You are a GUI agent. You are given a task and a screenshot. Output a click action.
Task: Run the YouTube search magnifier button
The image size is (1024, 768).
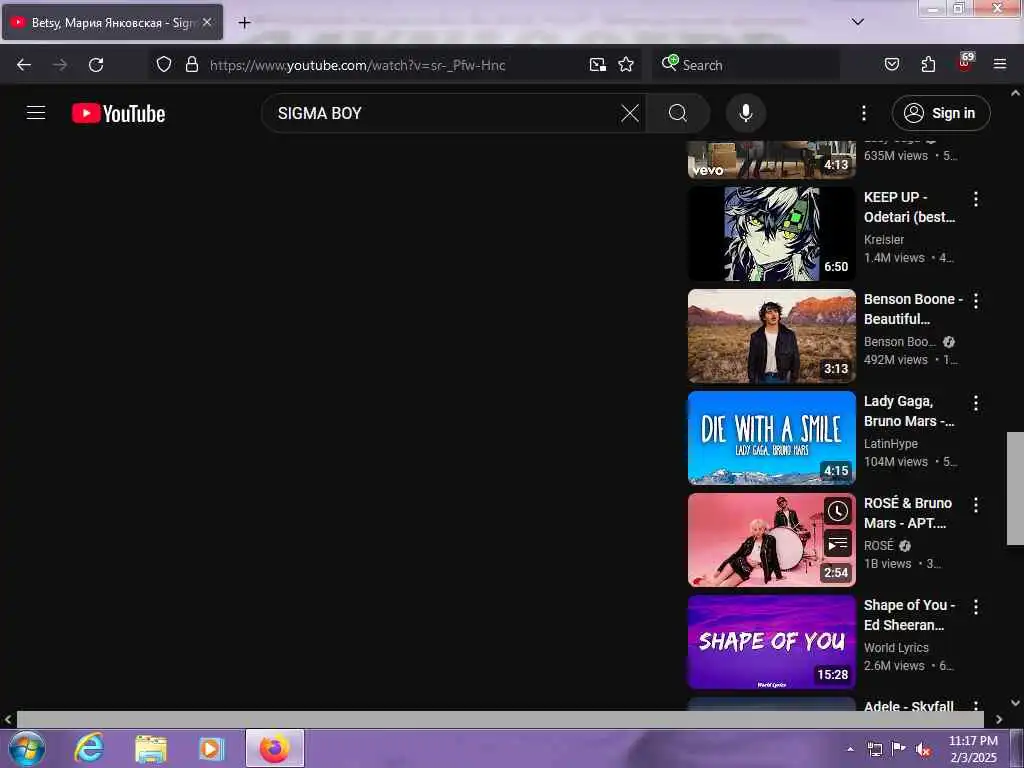coord(677,113)
